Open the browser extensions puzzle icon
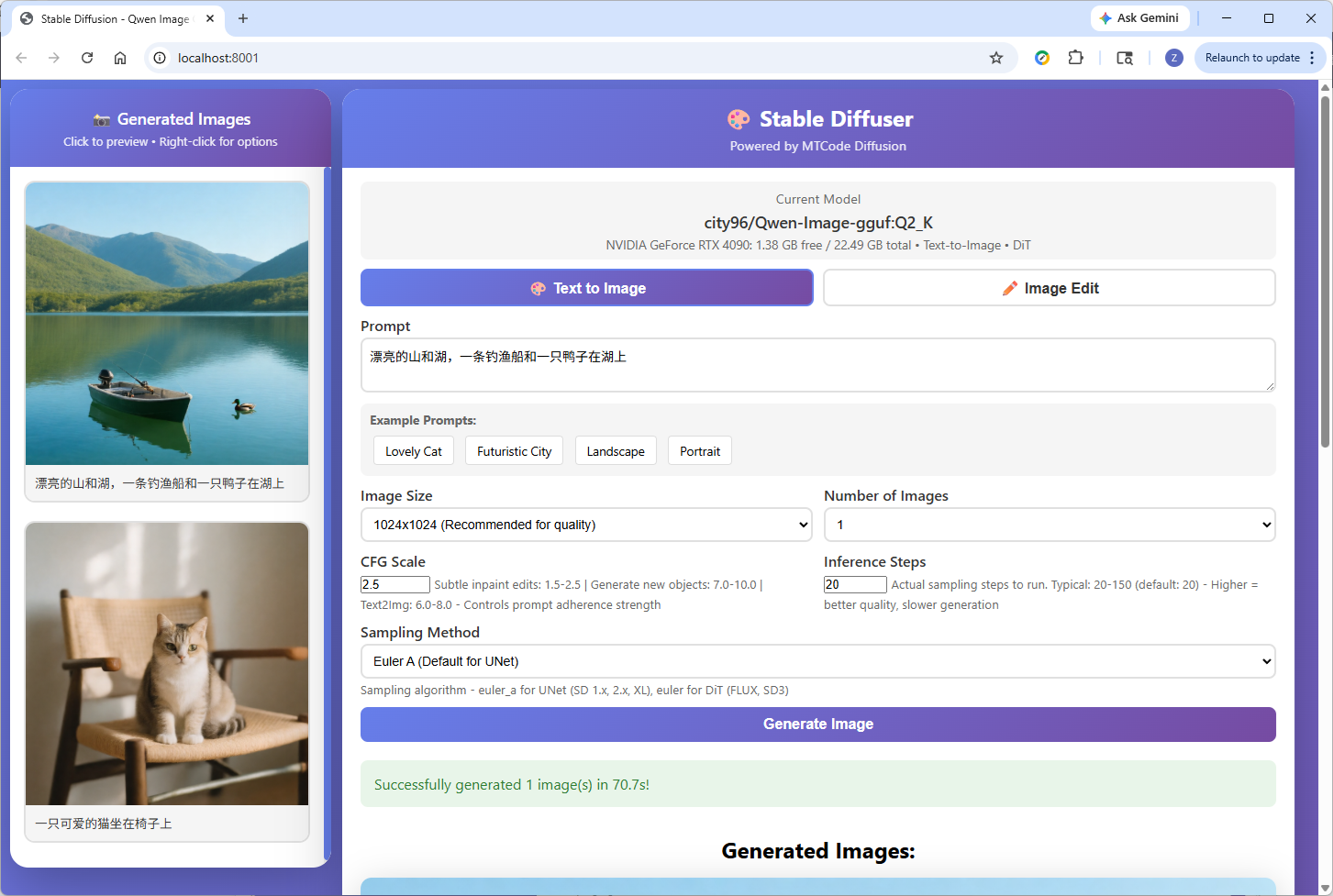Viewport: 1333px width, 896px height. click(1075, 58)
